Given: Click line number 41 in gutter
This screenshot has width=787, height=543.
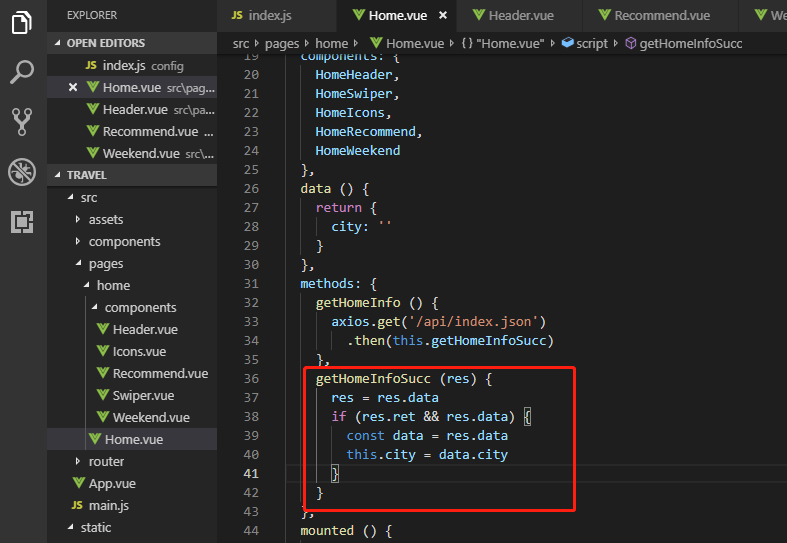Looking at the screenshot, I should point(251,474).
